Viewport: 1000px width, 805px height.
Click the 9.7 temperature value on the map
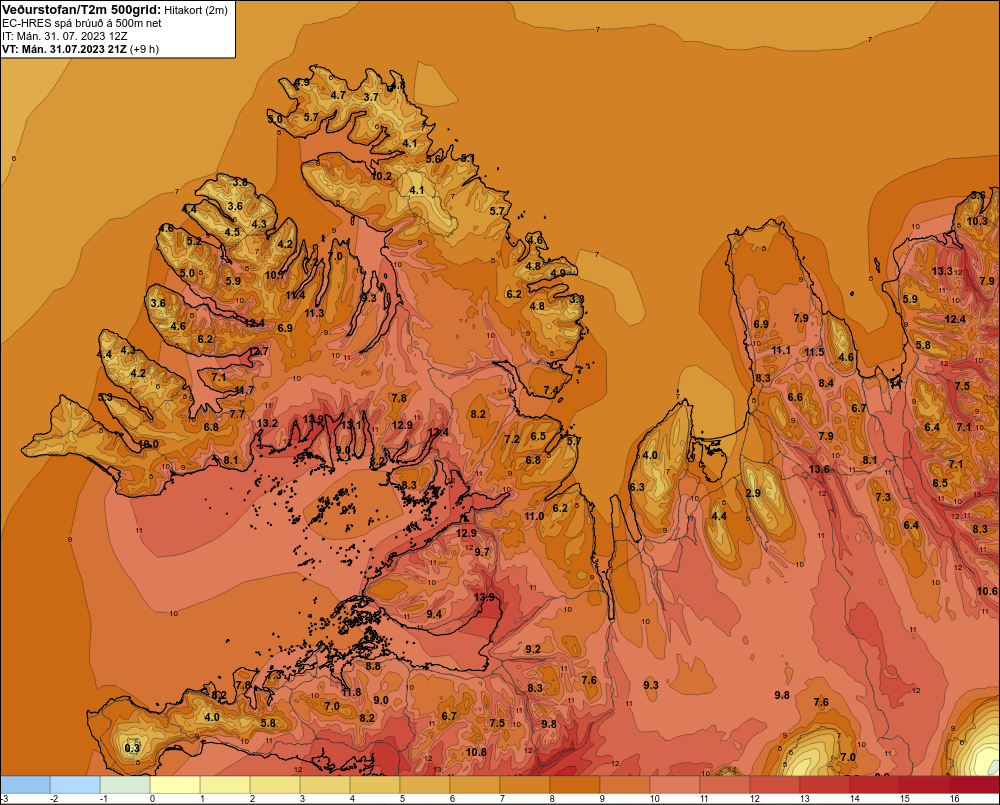(x=483, y=552)
